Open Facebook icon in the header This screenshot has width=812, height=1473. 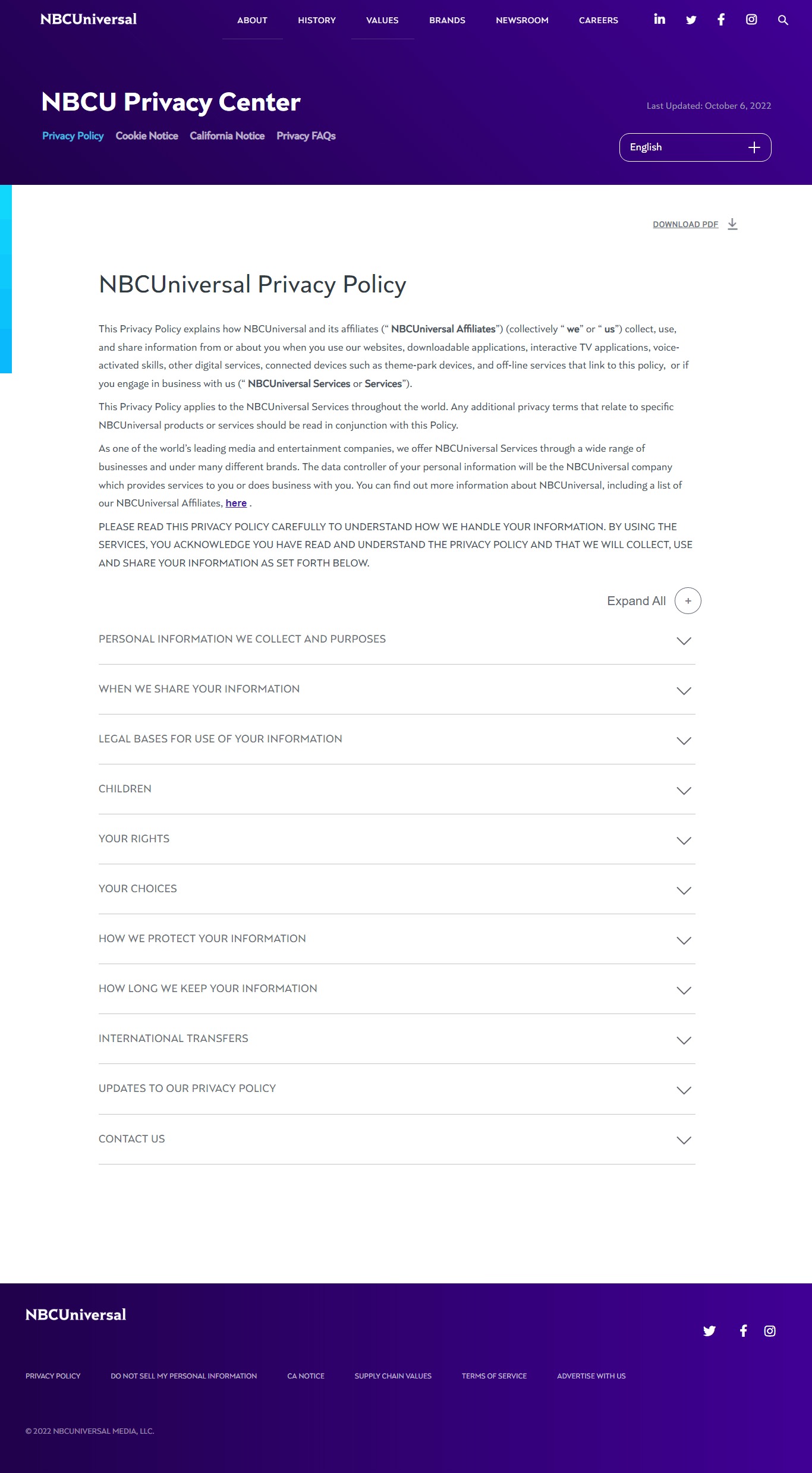(x=721, y=20)
